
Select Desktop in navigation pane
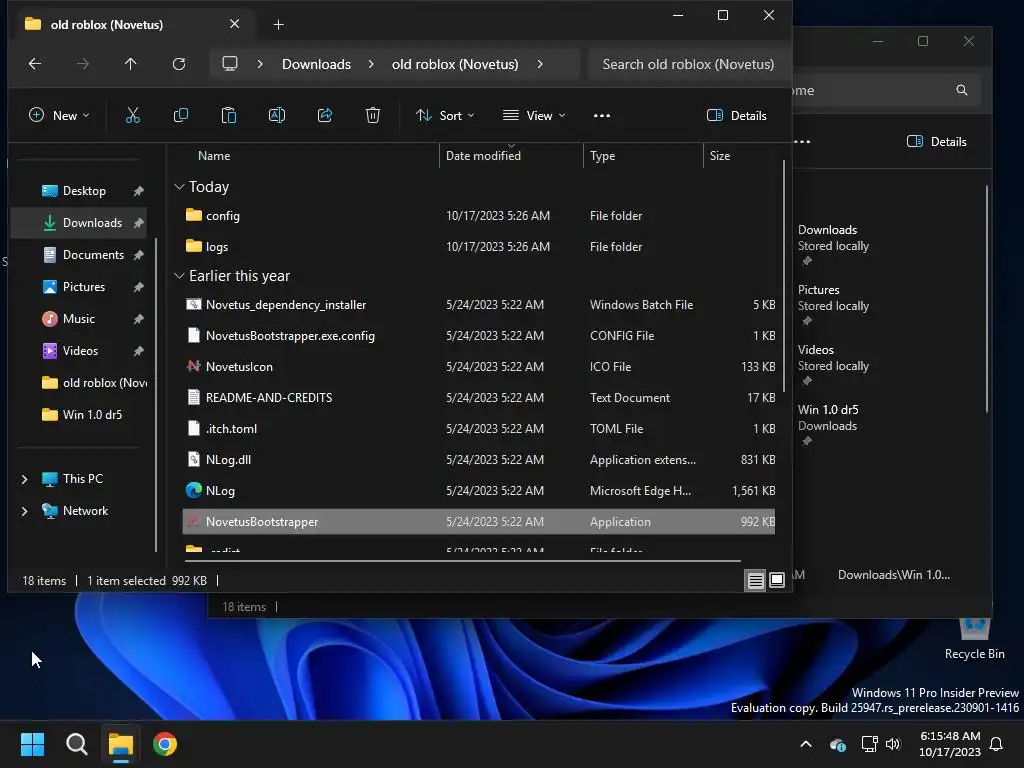(84, 191)
